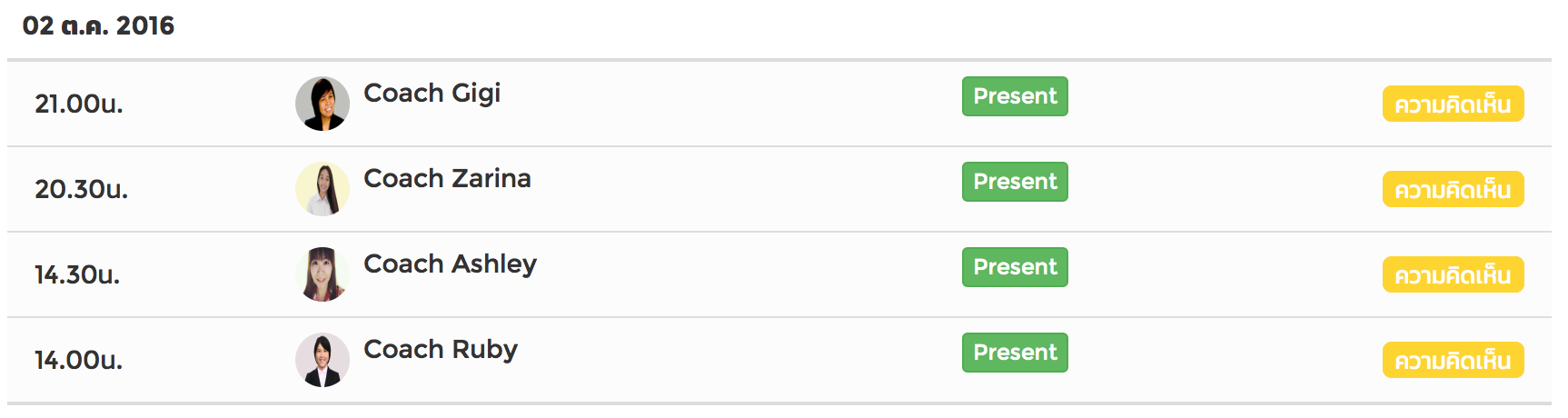Select the 21.00น. time entry
This screenshot has height=418, width=1568.
(x=79, y=104)
